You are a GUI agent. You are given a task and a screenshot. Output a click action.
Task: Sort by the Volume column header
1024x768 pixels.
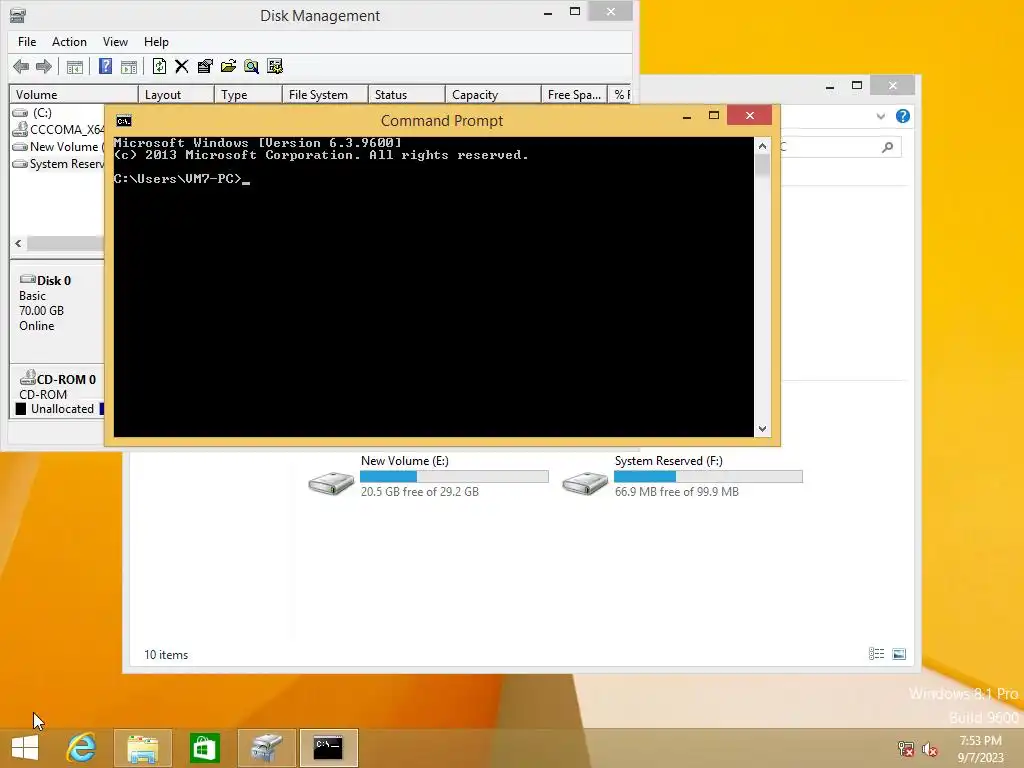tap(73, 95)
